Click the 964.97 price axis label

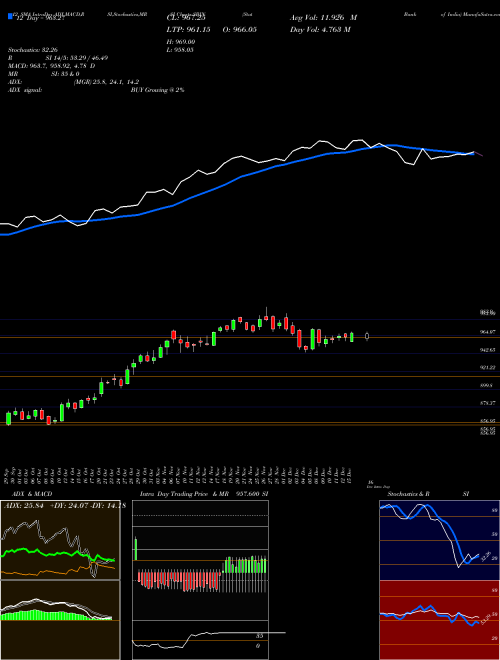coord(488,332)
